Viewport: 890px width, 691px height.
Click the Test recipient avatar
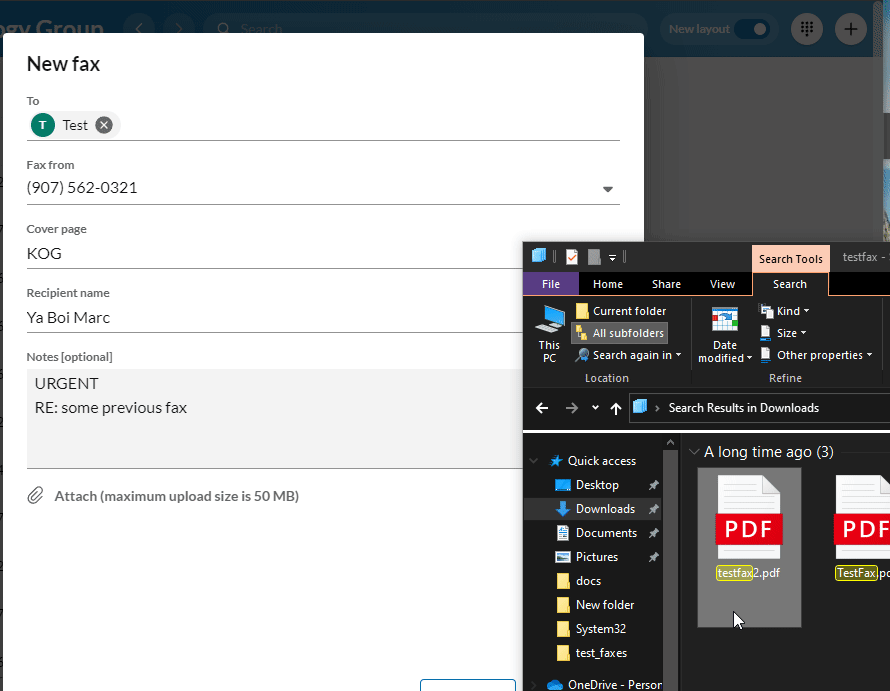tap(43, 125)
